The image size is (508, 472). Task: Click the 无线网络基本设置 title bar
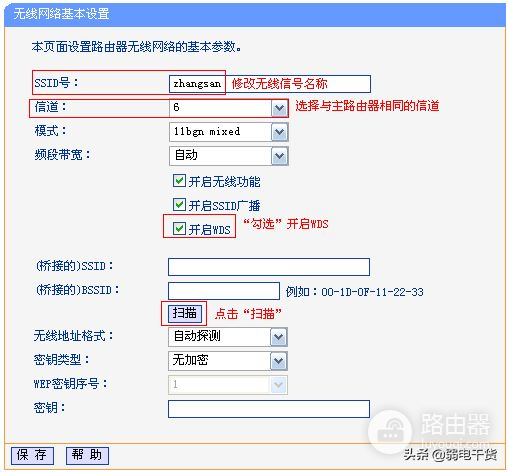(x=255, y=14)
